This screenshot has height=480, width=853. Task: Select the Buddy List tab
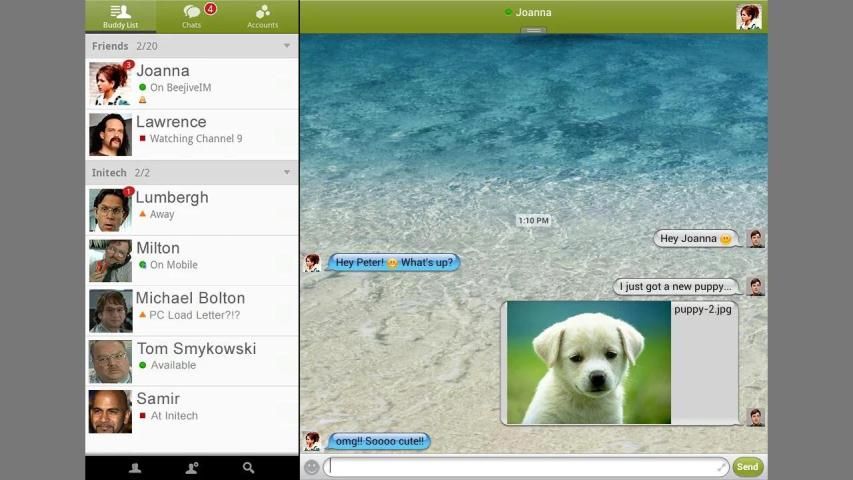pos(121,16)
